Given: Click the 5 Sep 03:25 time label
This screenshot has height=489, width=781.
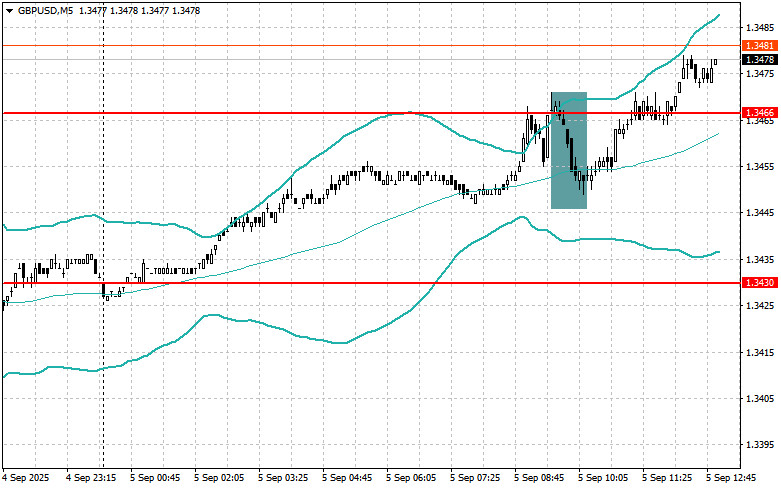Looking at the screenshot, I should tap(283, 478).
